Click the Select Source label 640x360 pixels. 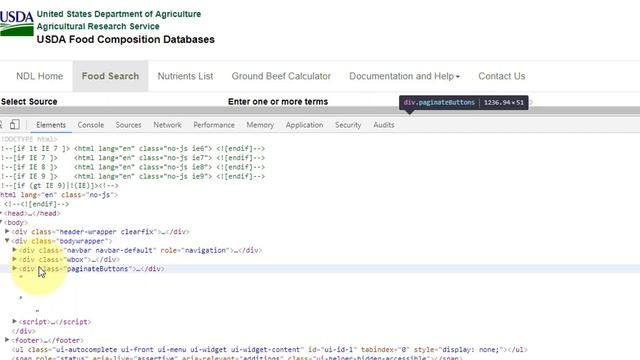pyautogui.click(x=29, y=102)
